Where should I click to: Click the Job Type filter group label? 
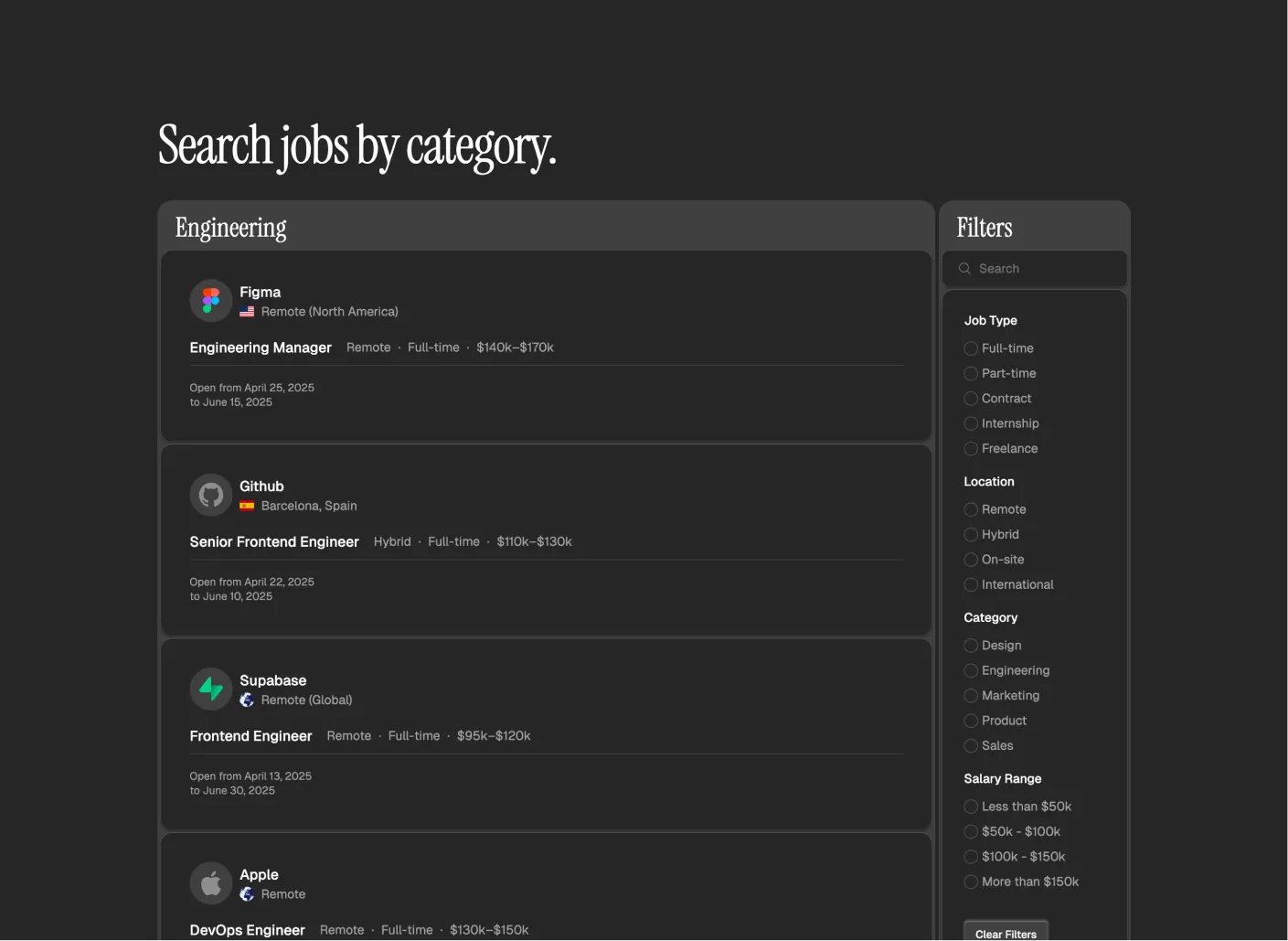pos(991,321)
